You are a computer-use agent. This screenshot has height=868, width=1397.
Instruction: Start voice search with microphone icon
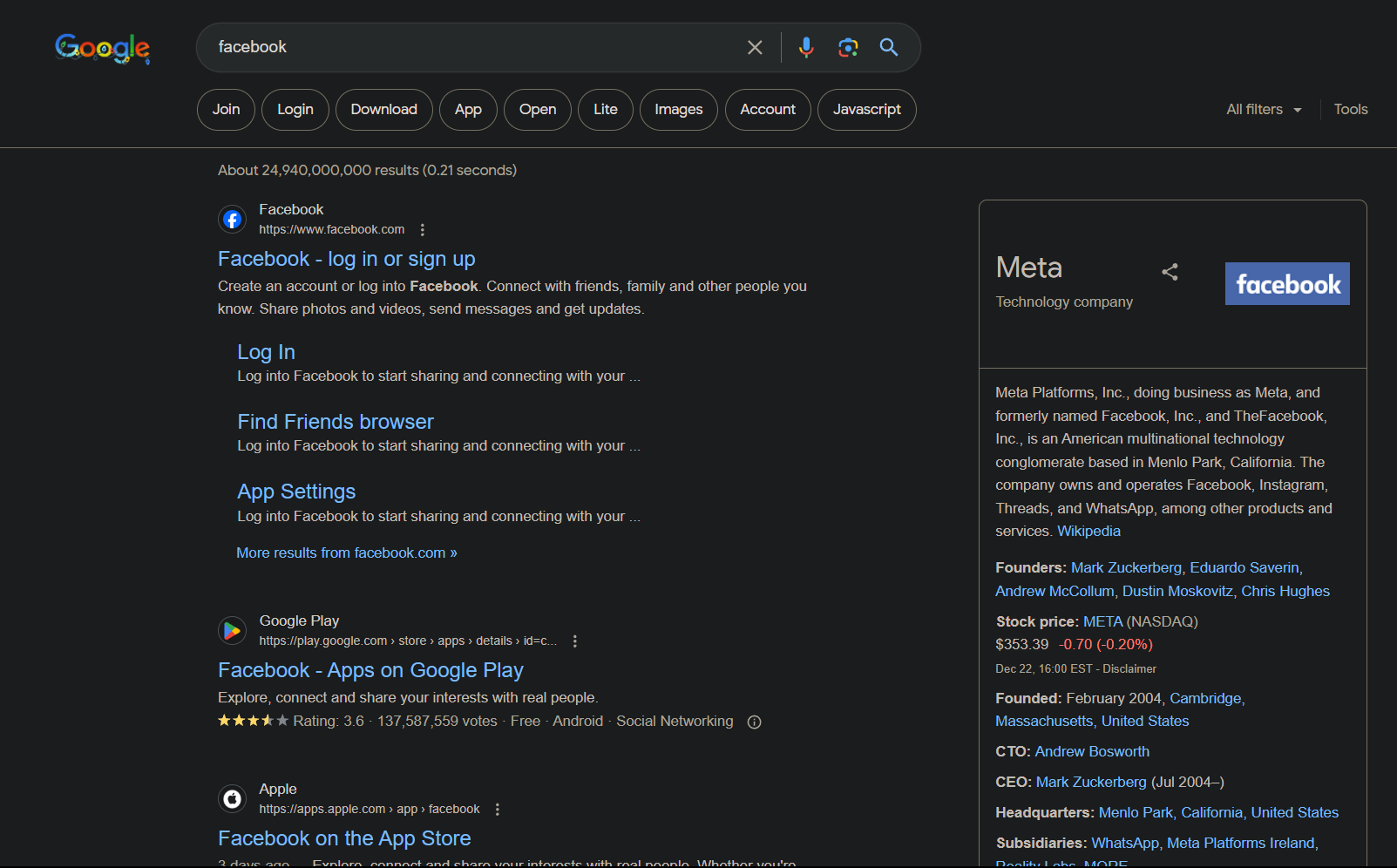click(x=806, y=47)
